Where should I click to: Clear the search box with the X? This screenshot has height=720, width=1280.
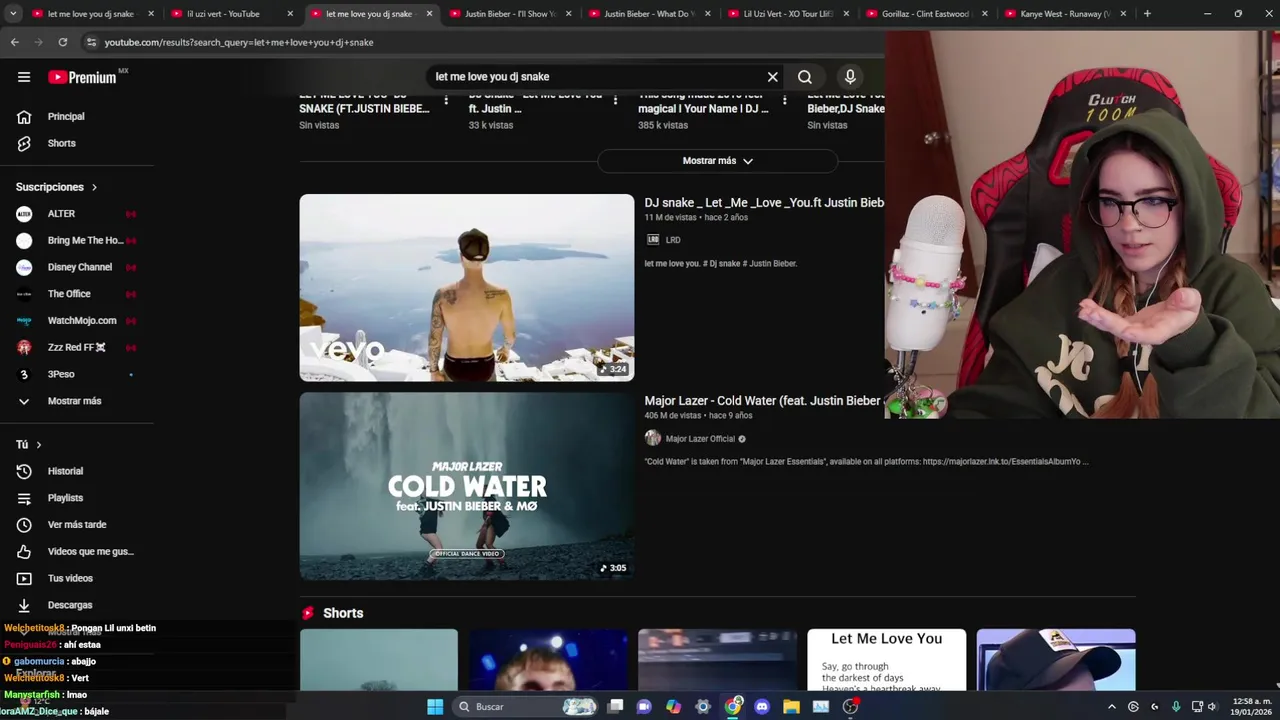[772, 77]
